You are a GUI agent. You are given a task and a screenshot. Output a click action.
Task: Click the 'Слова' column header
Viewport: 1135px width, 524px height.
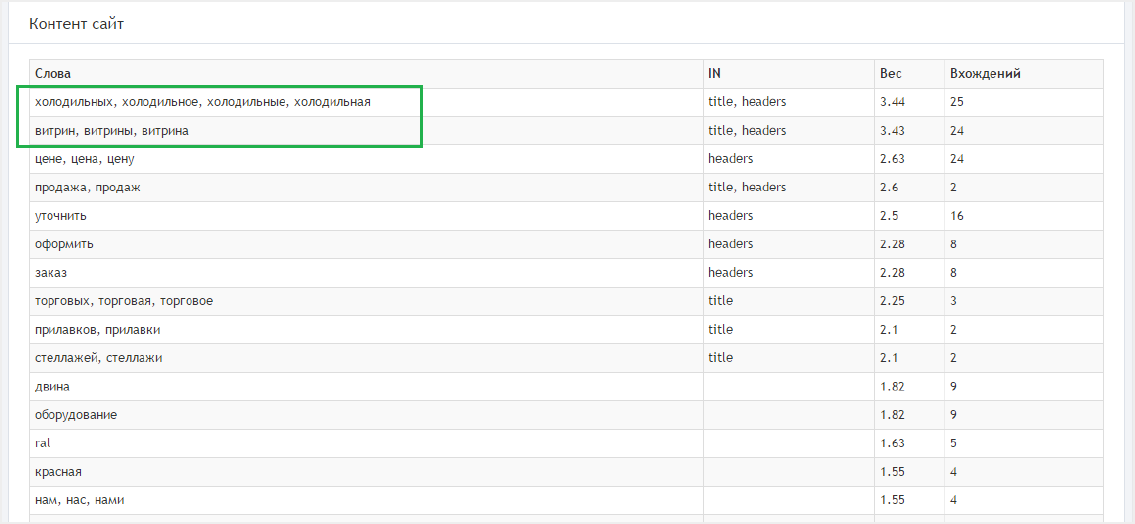coord(366,74)
